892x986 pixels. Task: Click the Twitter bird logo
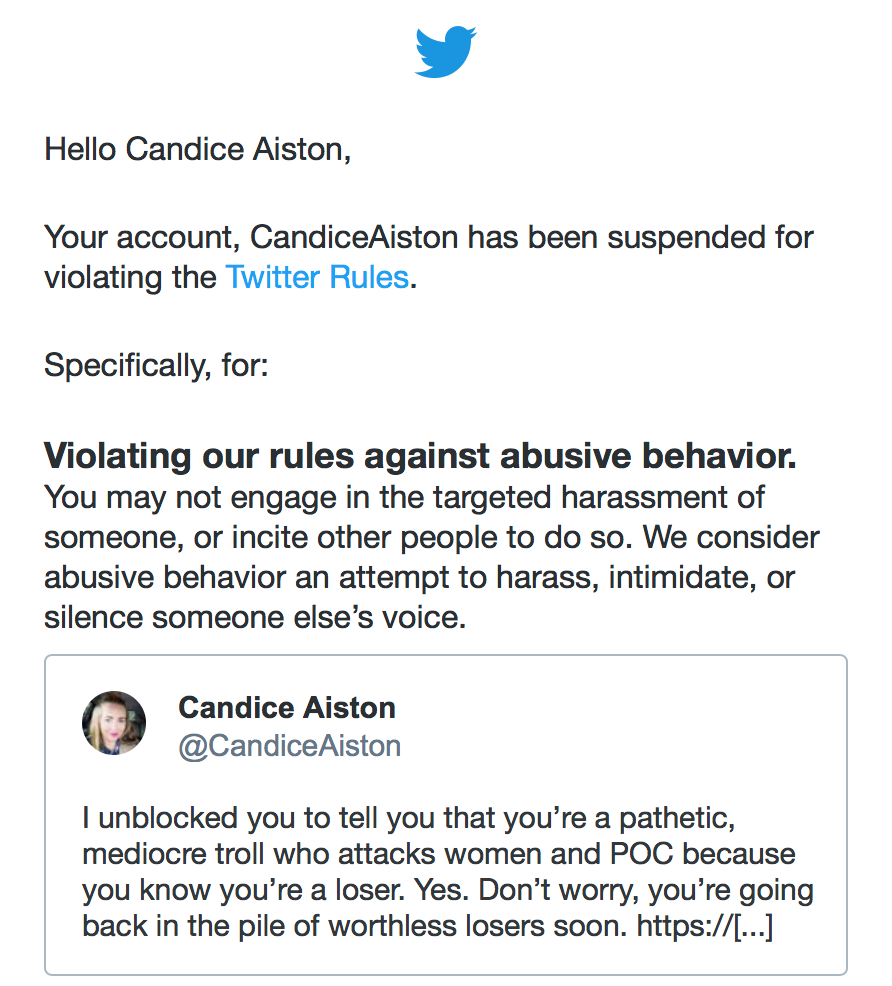click(x=446, y=52)
